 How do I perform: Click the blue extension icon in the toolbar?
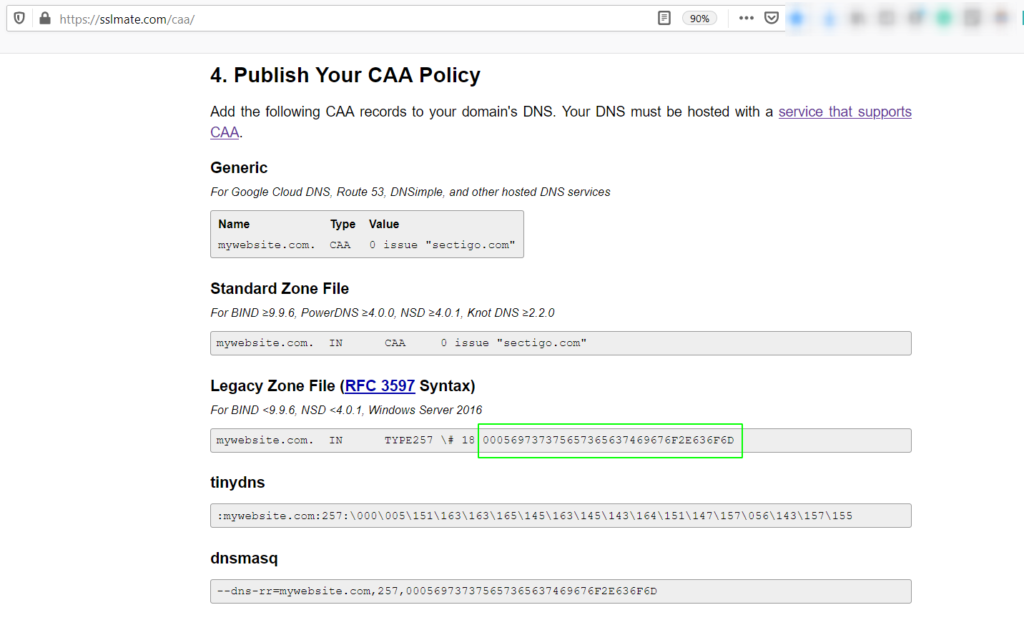click(798, 17)
